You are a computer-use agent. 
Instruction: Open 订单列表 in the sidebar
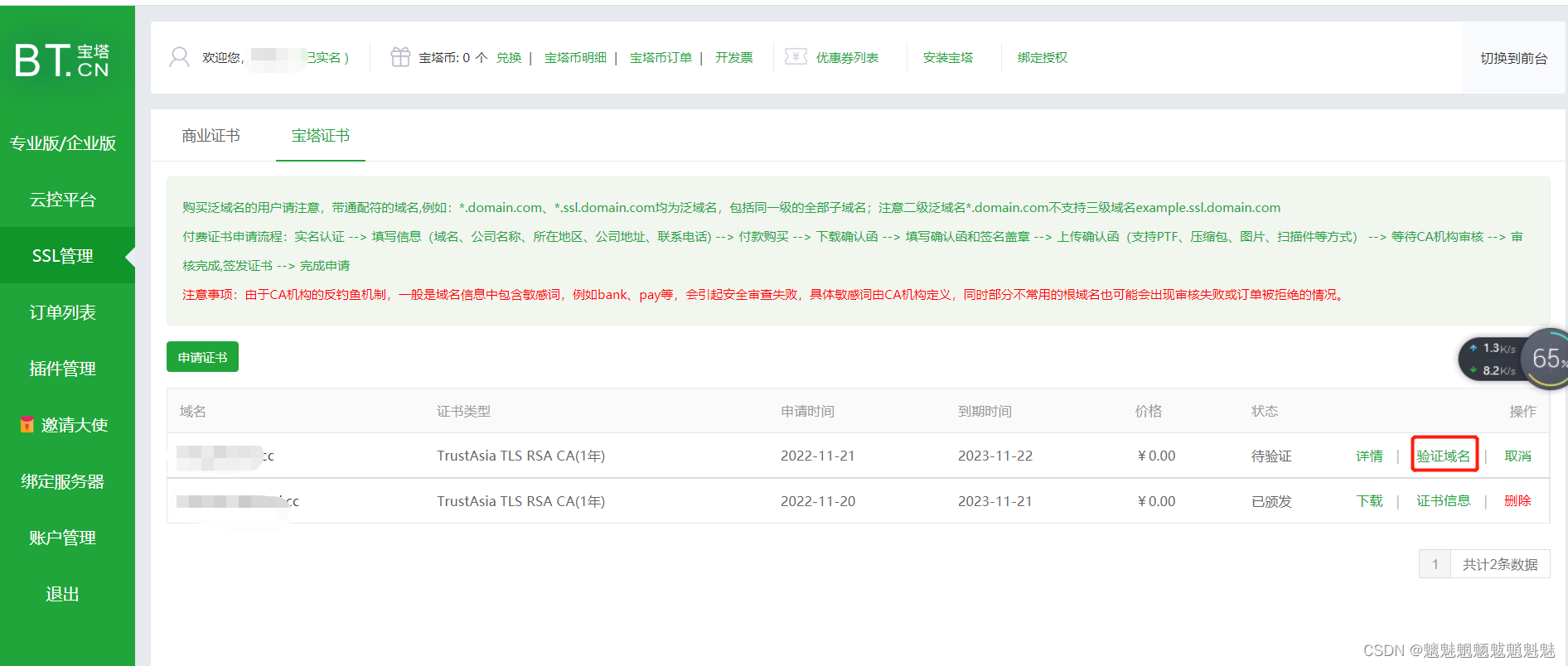[x=63, y=312]
